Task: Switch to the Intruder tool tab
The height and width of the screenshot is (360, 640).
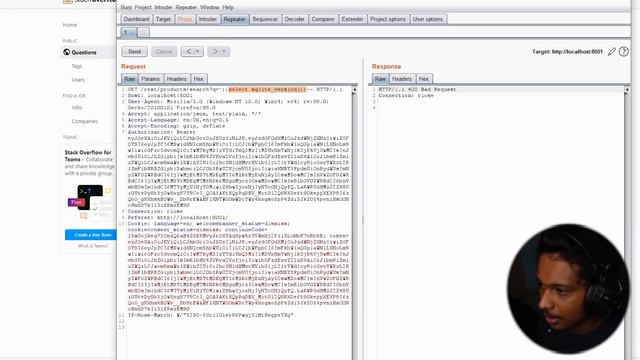Action: point(208,19)
